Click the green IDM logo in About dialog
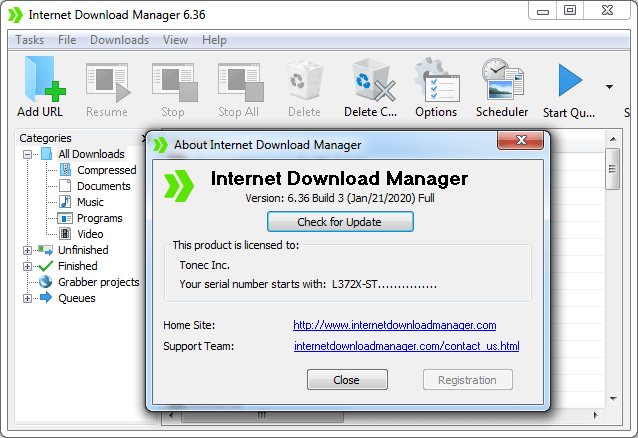The image size is (638, 438). pos(179,186)
